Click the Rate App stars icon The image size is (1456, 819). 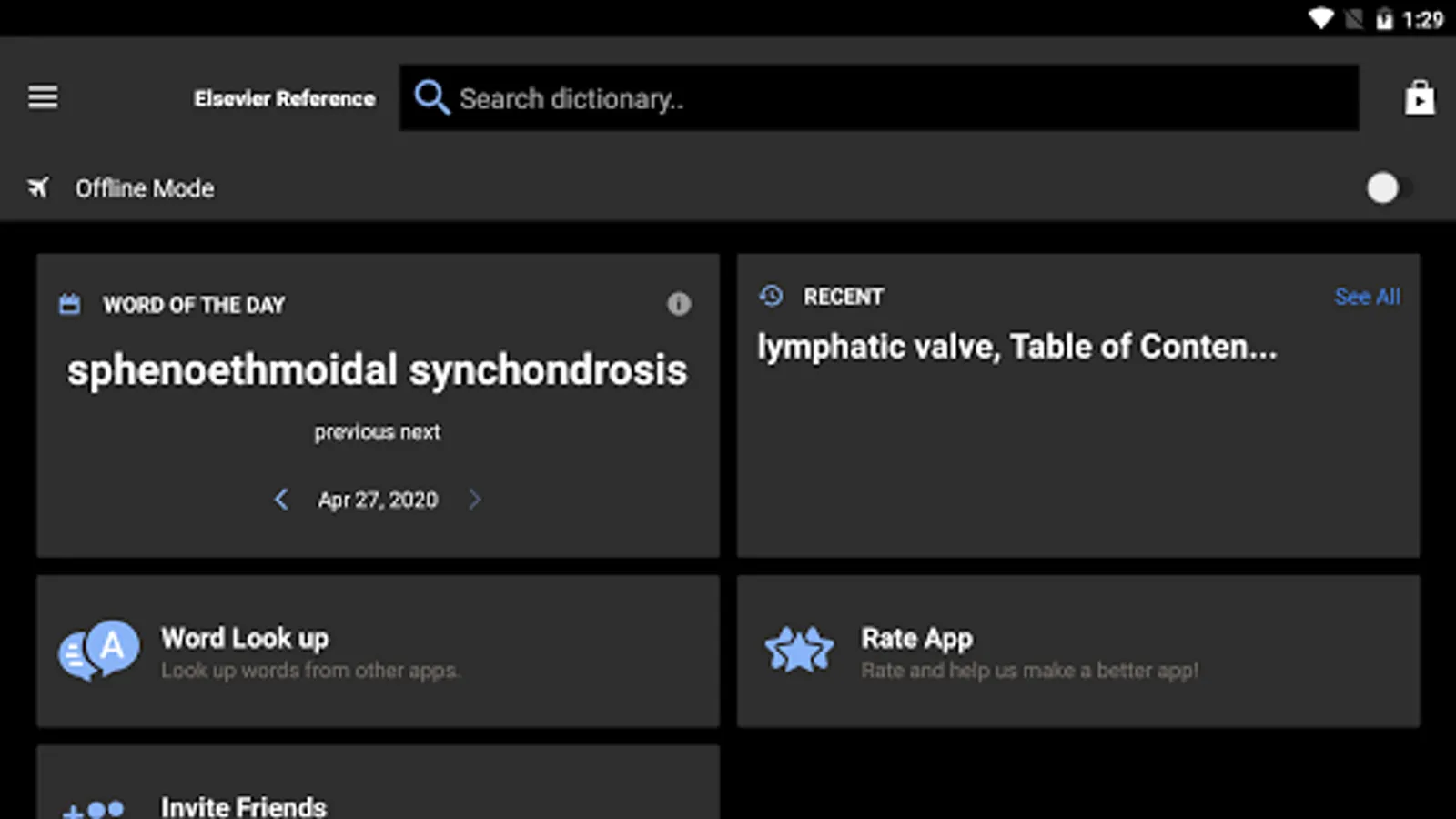tap(799, 650)
